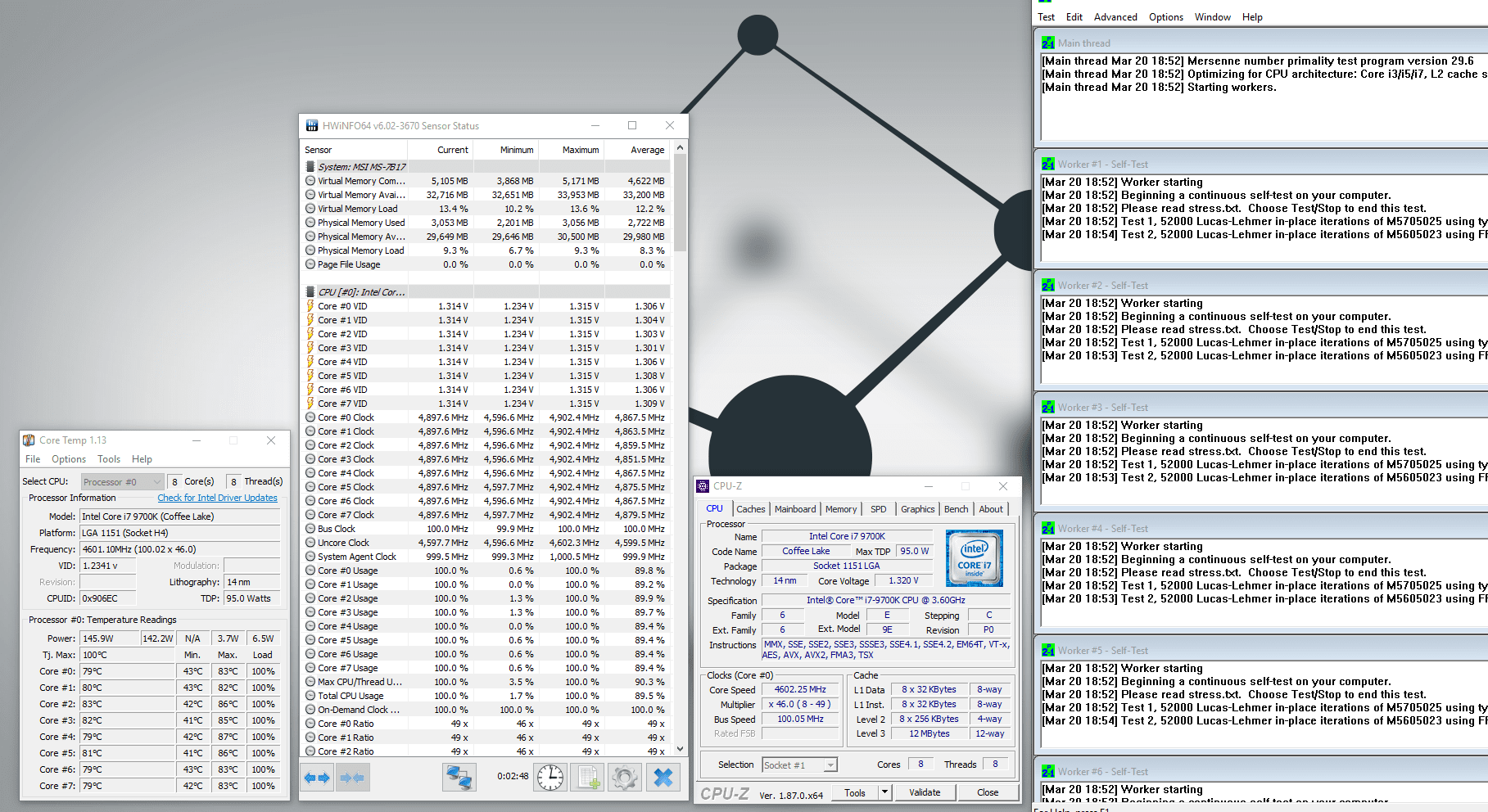1488x812 pixels.
Task: Click the lightning icon beside Core #0 VID
Action: pyautogui.click(x=310, y=306)
